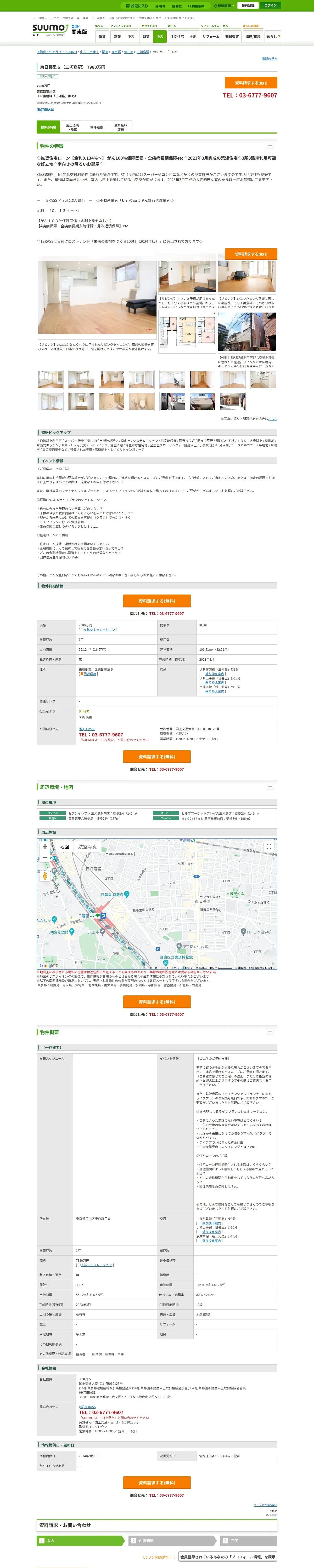Open (株)TERASS company link under address
Screen dimensions: 314x1568
(45, 109)
